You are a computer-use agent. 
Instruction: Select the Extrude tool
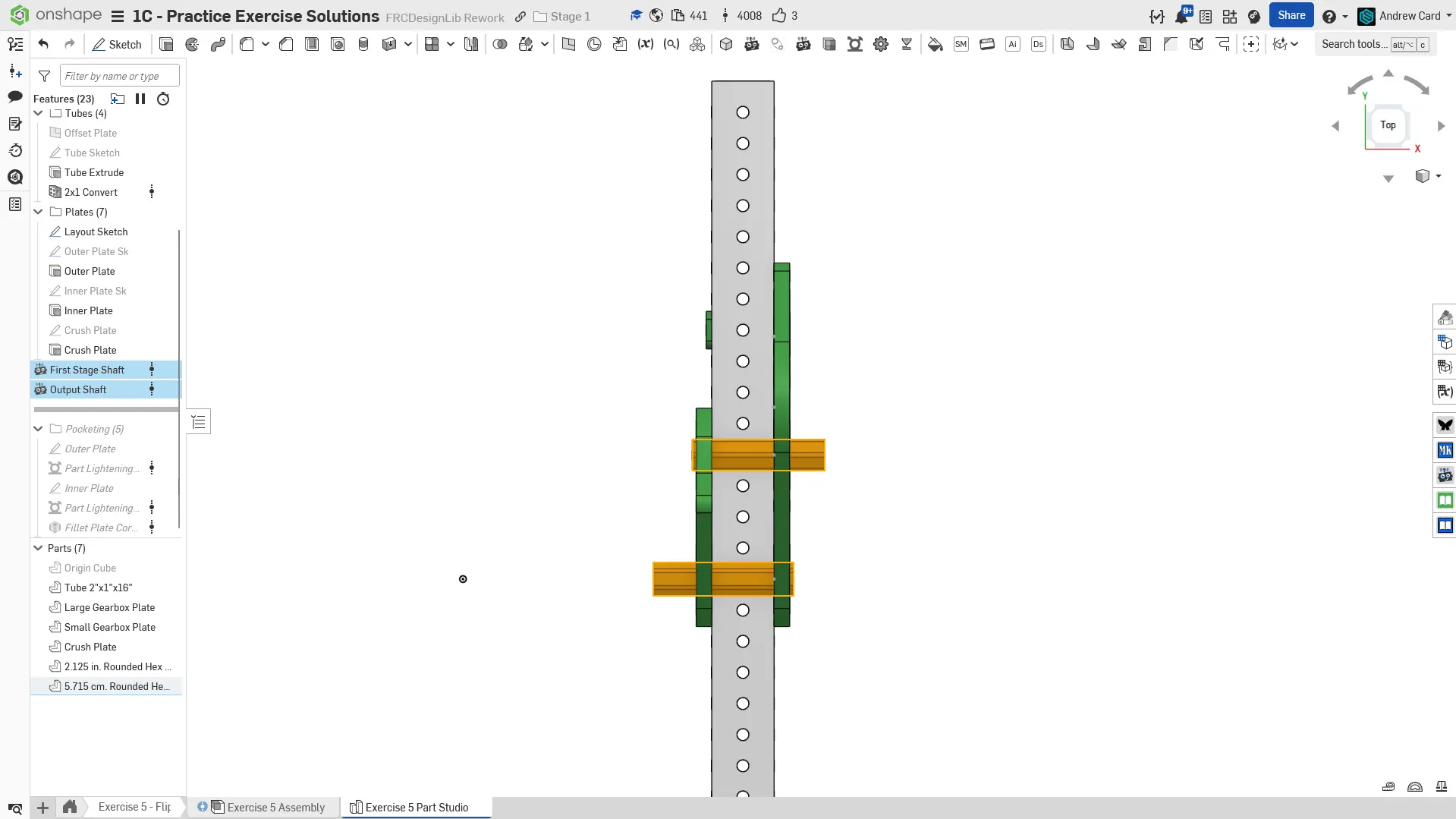(166, 44)
